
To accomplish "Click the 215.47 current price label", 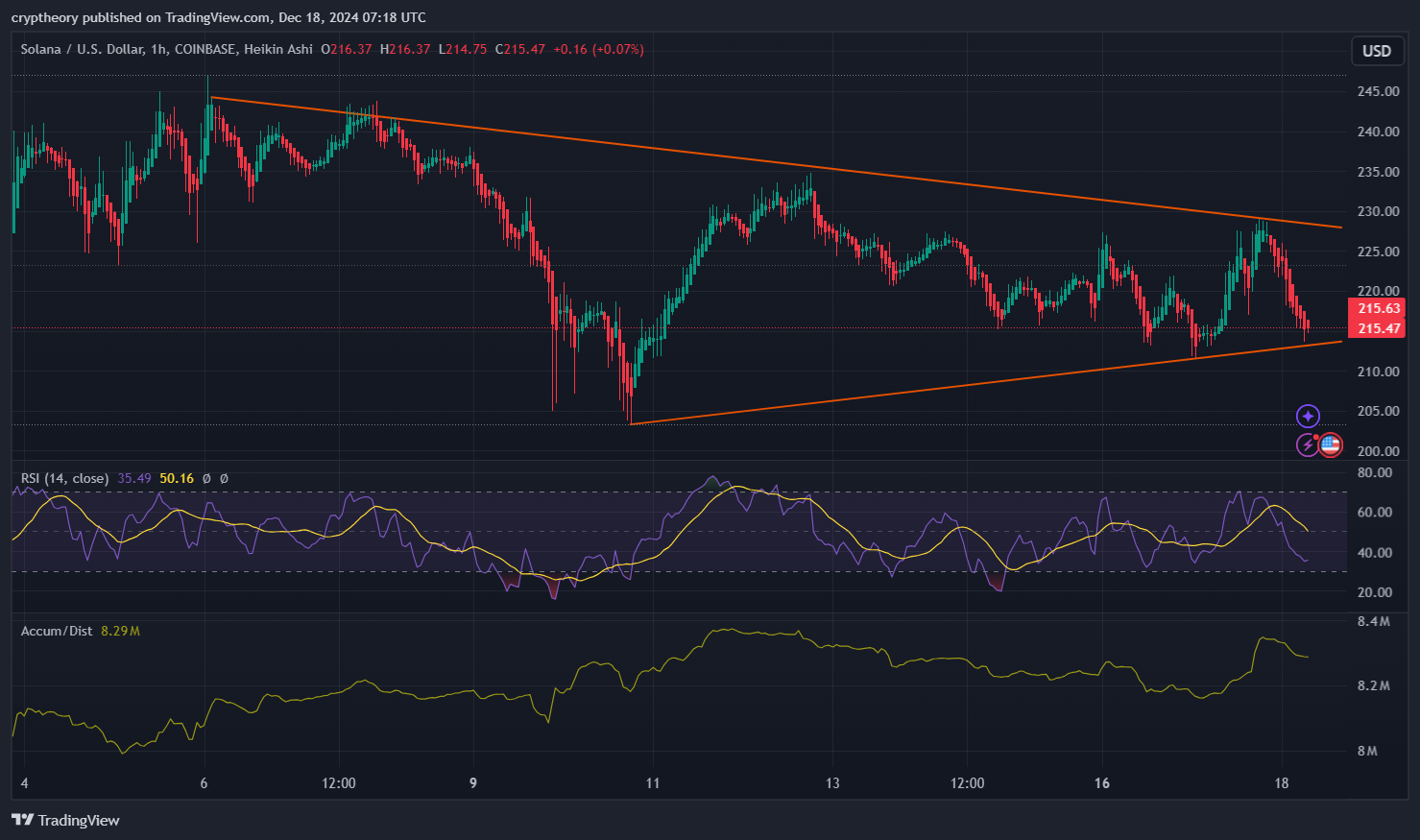I will 1377,328.
